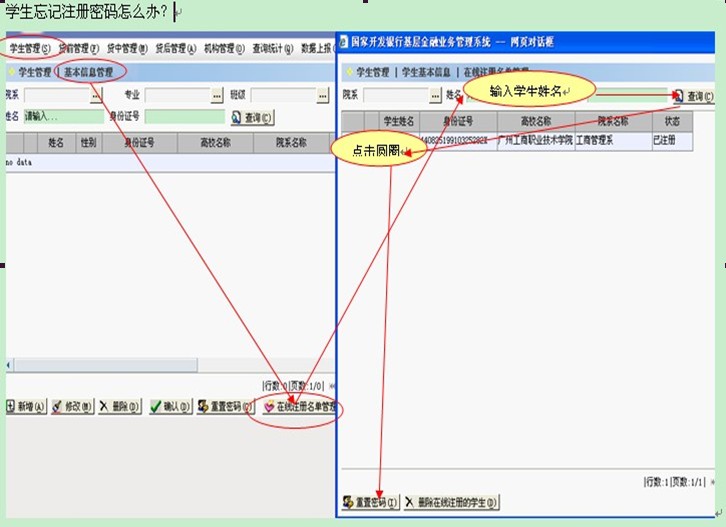The image size is (726, 527).
Task: Click the 确认 (Confirm) button with checkmark icon
Action: coord(168,406)
